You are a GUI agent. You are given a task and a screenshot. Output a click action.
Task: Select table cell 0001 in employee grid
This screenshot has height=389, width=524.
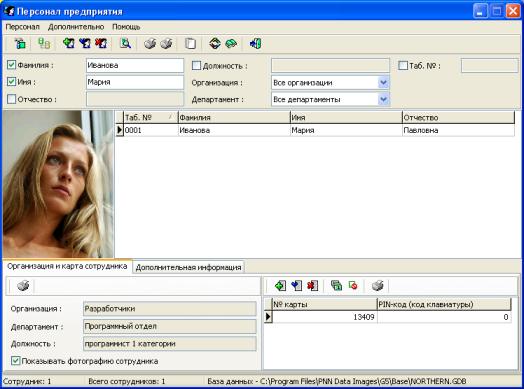(150, 130)
